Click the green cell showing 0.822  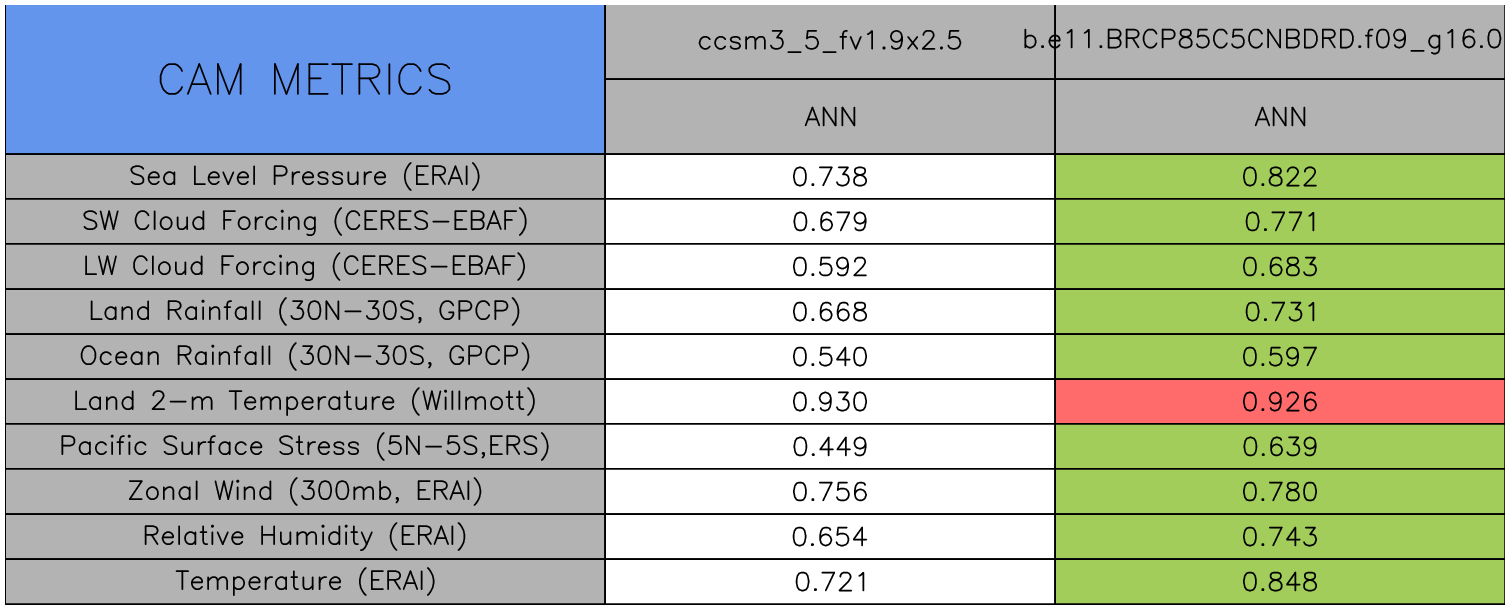pos(1280,177)
